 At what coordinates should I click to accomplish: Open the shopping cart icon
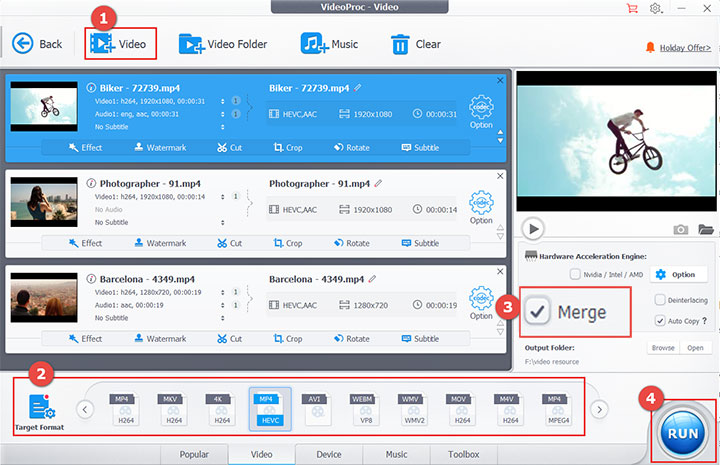pyautogui.click(x=632, y=8)
